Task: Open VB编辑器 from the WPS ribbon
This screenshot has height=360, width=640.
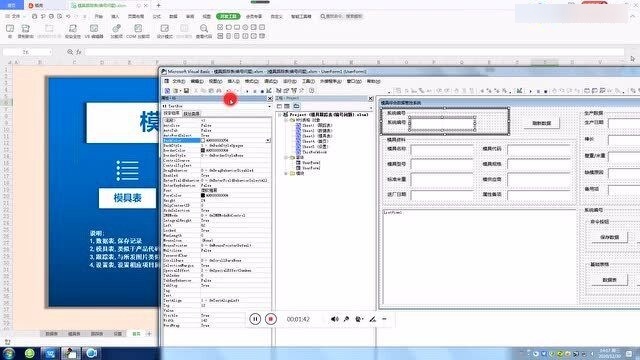Action: coord(94,31)
